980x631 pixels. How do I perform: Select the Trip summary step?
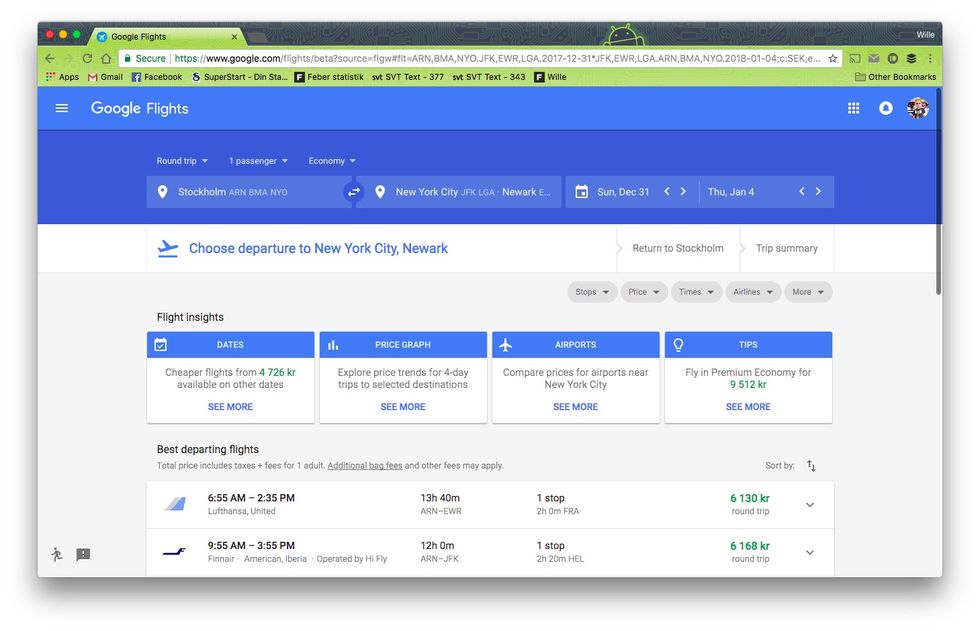tap(786, 249)
